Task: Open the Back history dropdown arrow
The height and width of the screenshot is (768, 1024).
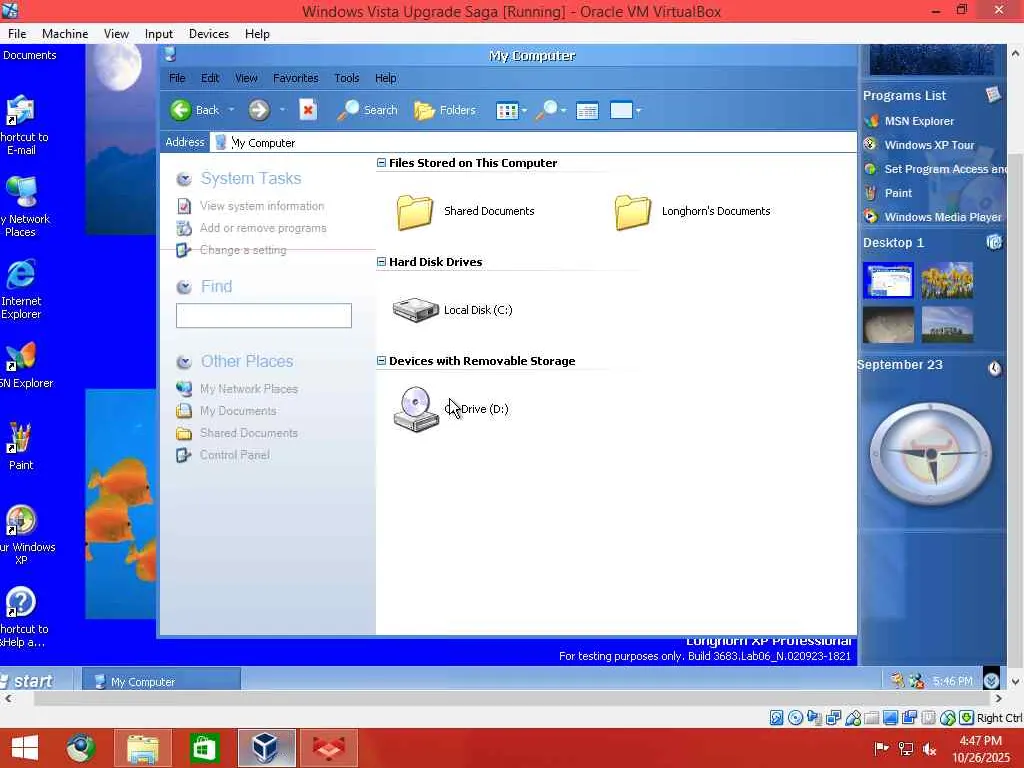Action: pyautogui.click(x=231, y=110)
